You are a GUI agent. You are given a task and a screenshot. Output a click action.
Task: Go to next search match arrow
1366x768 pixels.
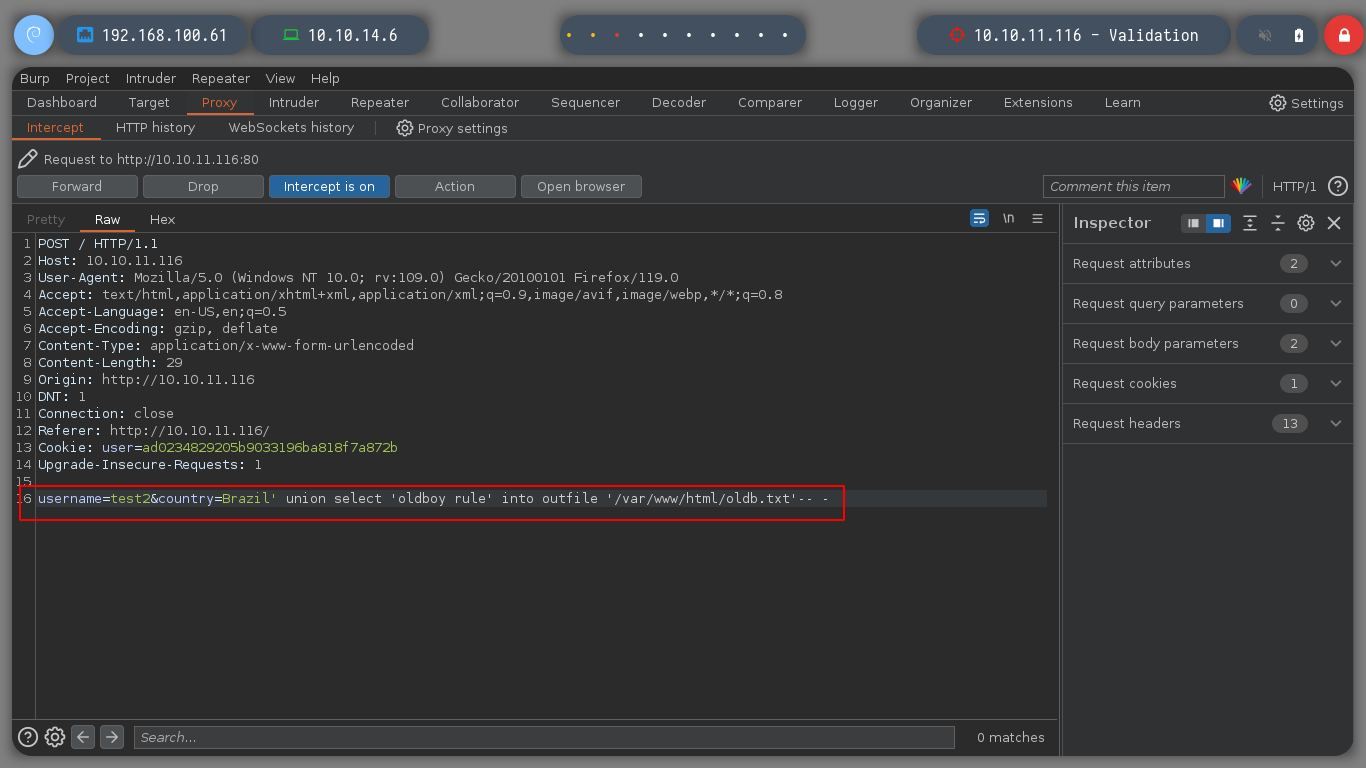coord(112,737)
